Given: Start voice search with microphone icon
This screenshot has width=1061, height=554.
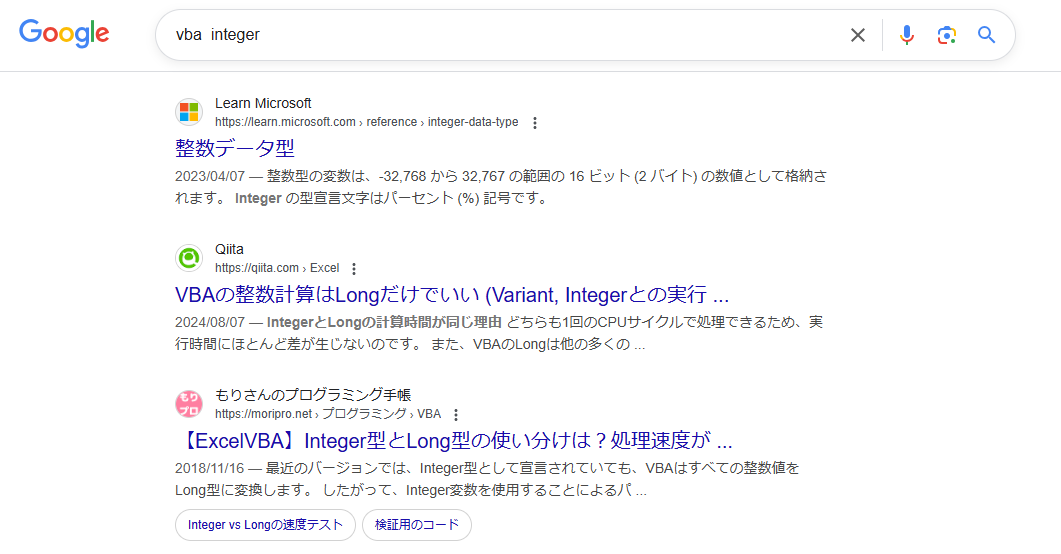Looking at the screenshot, I should coord(907,35).
